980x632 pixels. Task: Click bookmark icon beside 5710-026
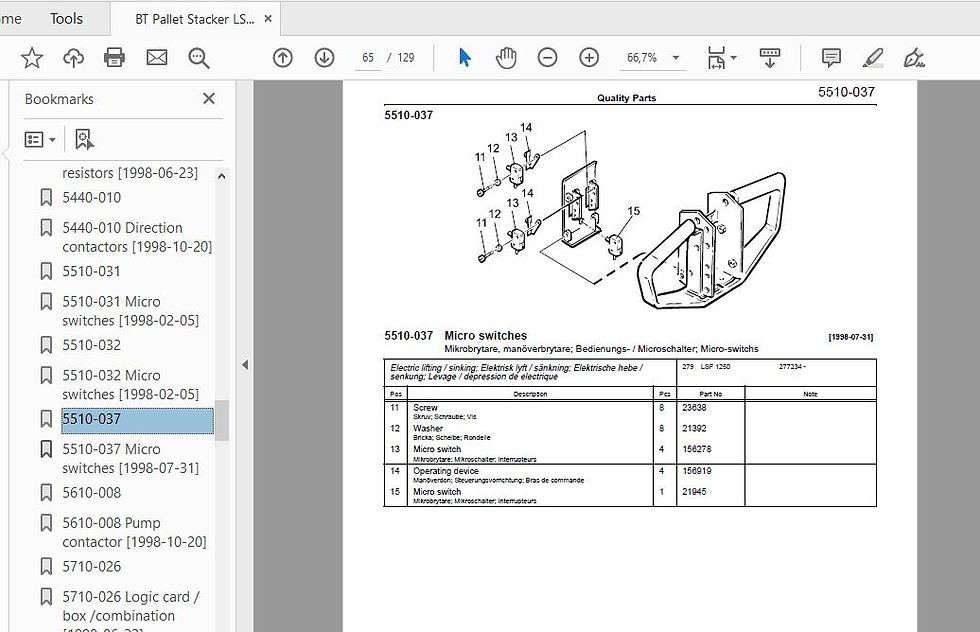[46, 566]
